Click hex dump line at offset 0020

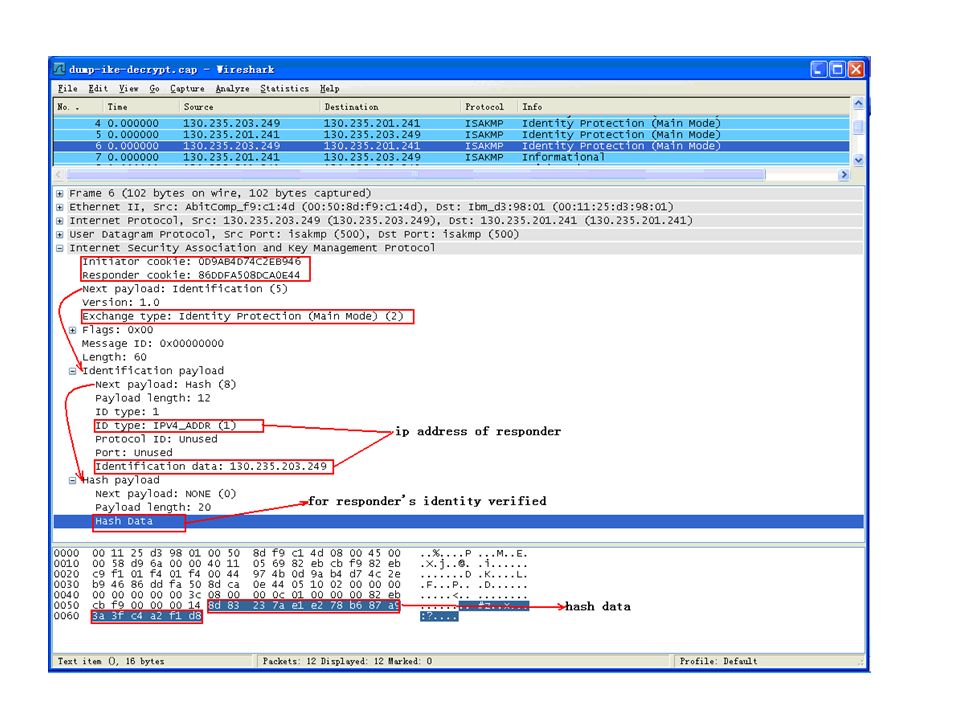(x=291, y=574)
